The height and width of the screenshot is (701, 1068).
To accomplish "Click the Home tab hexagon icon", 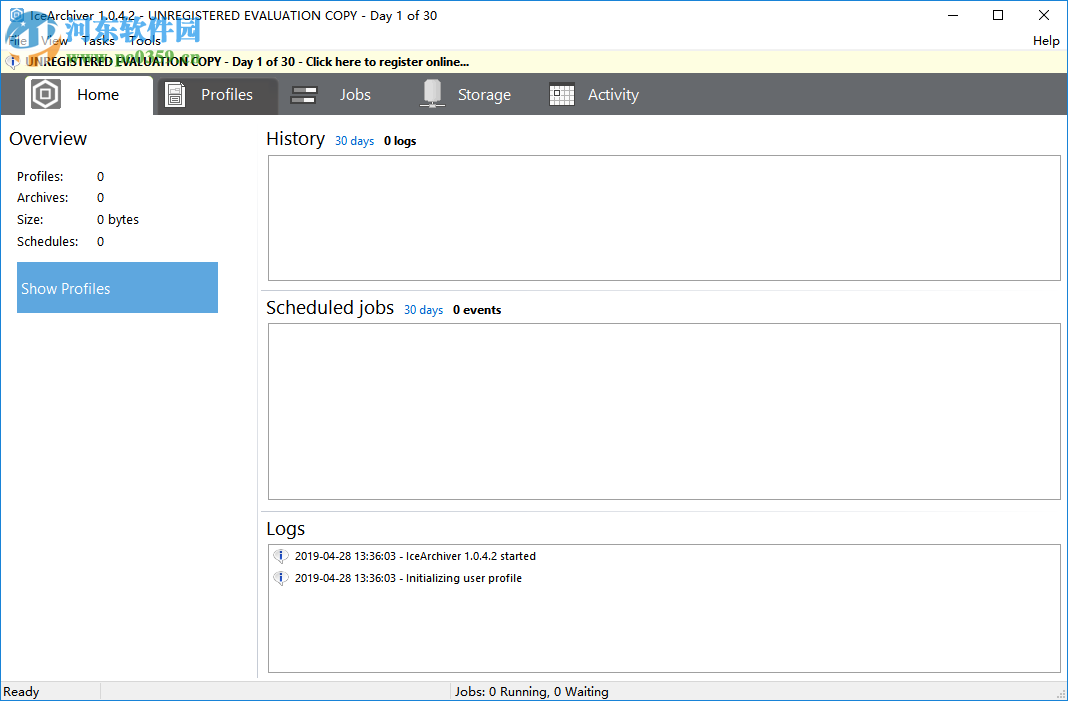I will tap(46, 94).
